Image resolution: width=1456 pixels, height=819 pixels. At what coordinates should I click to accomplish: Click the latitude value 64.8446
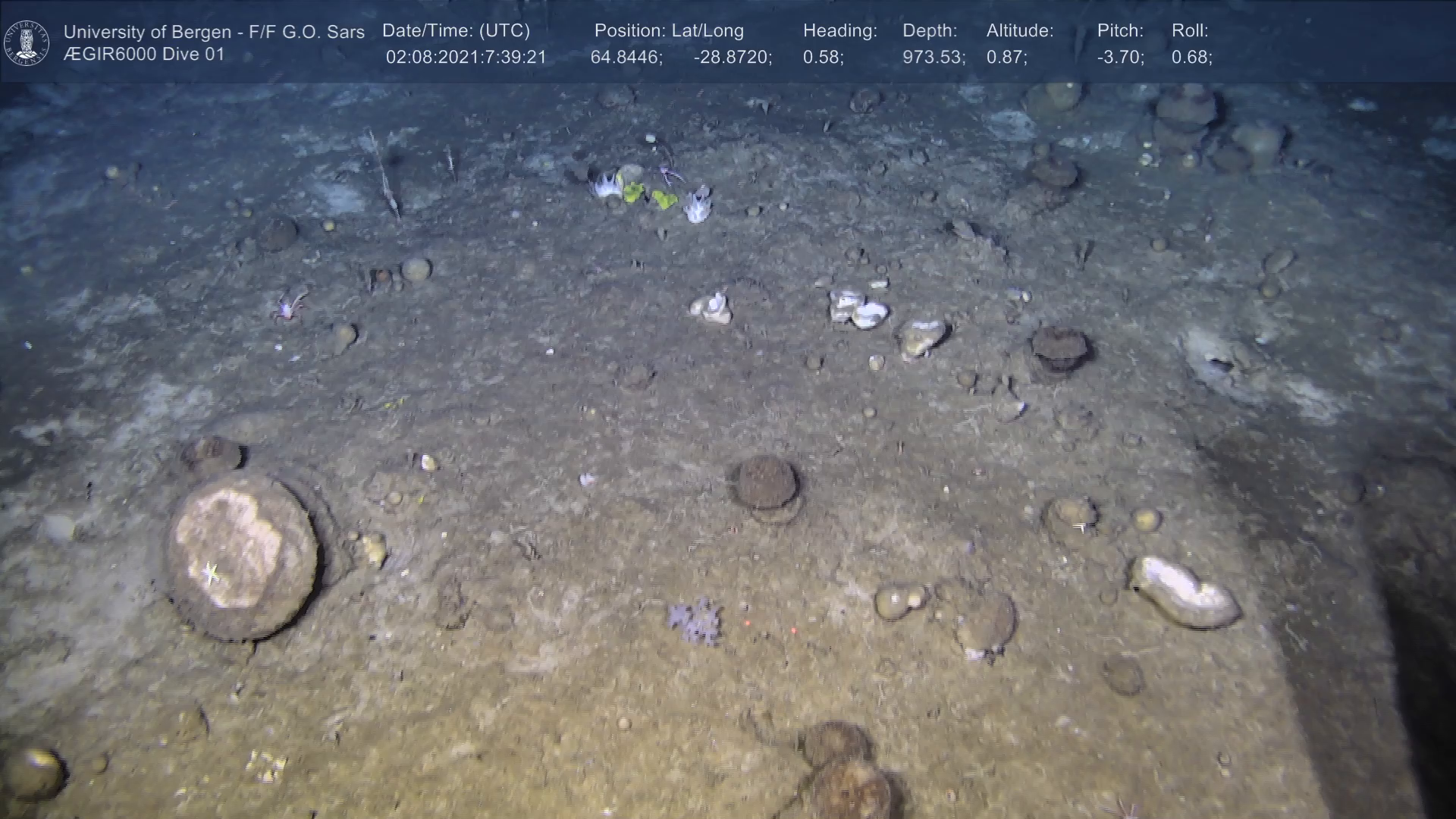pos(626,58)
